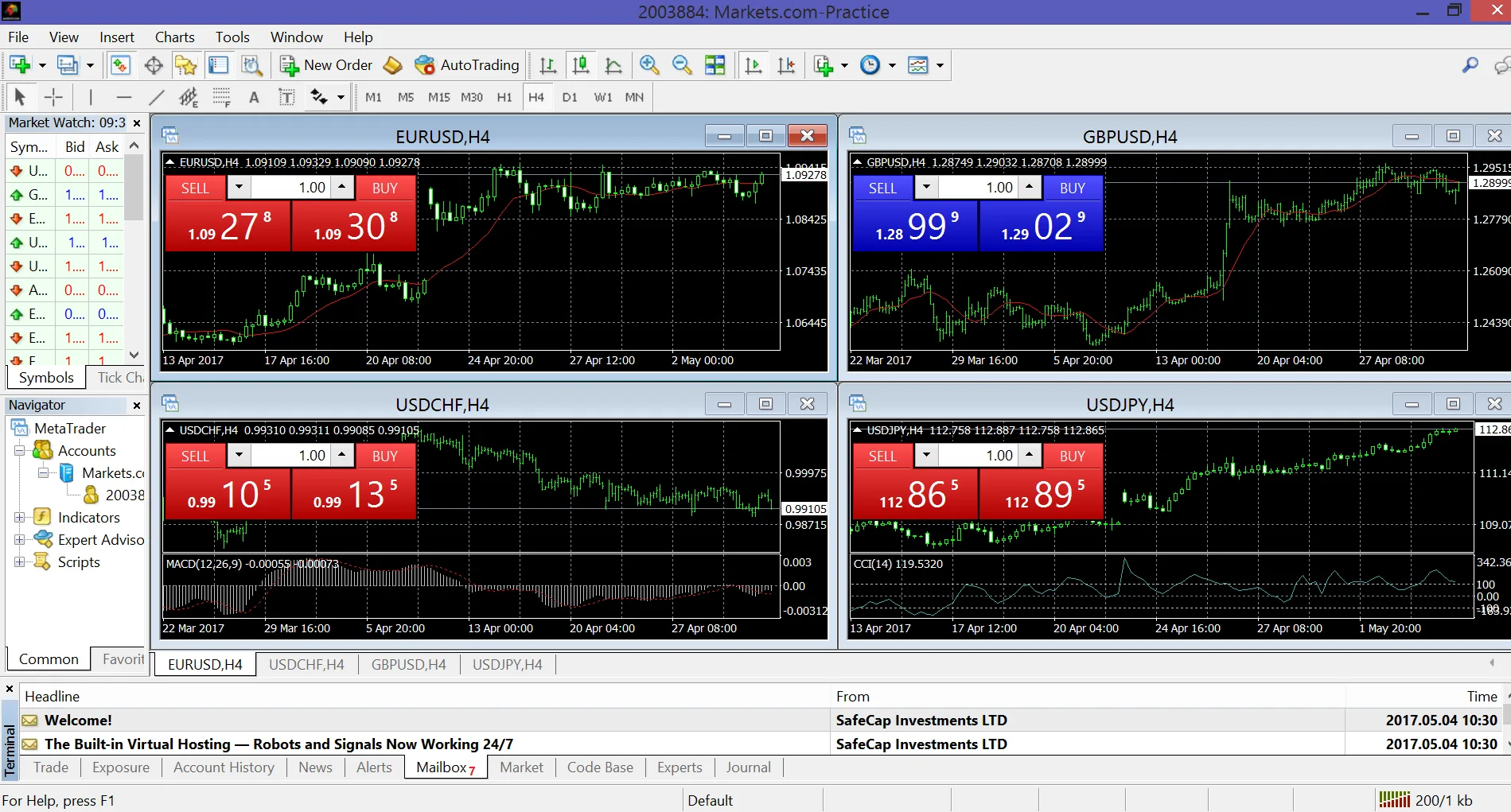This screenshot has width=1511, height=812.
Task: Toggle the Navigator star-folder icon
Action: (x=186, y=65)
